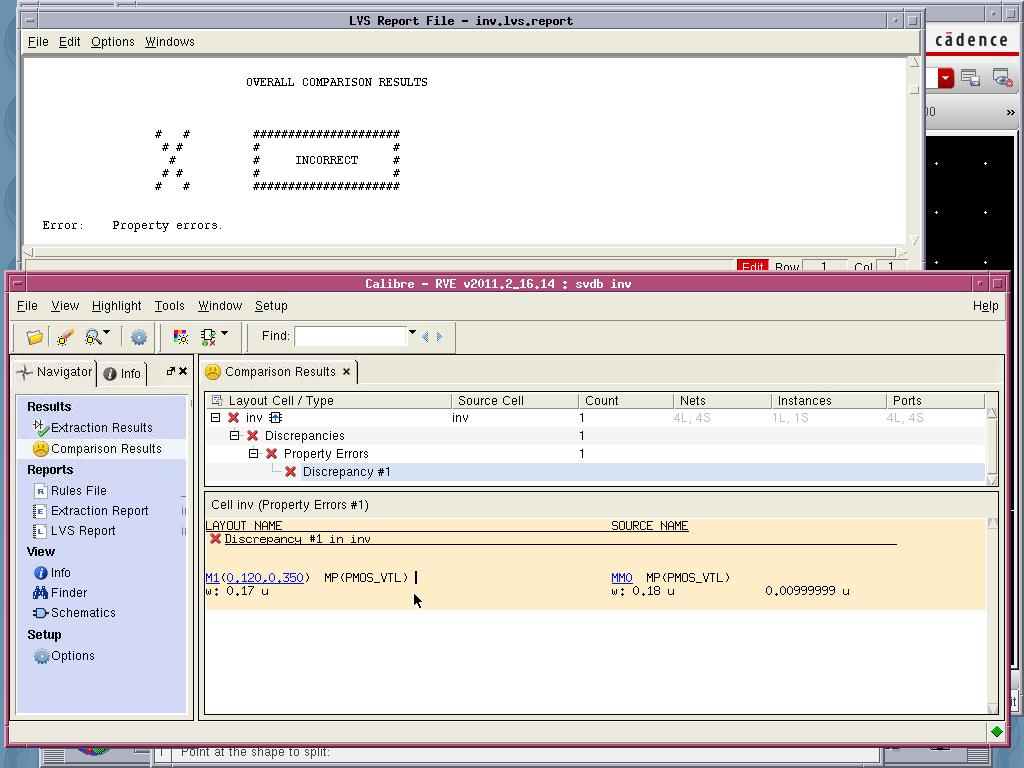Select the Discrepancy #1 row
1024x768 pixels.
click(x=594, y=472)
